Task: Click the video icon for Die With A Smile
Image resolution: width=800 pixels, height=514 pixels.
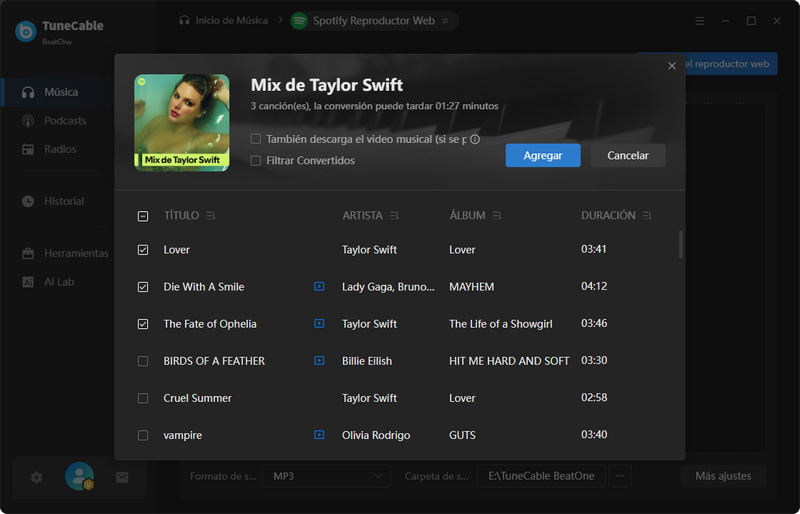Action: pos(319,286)
